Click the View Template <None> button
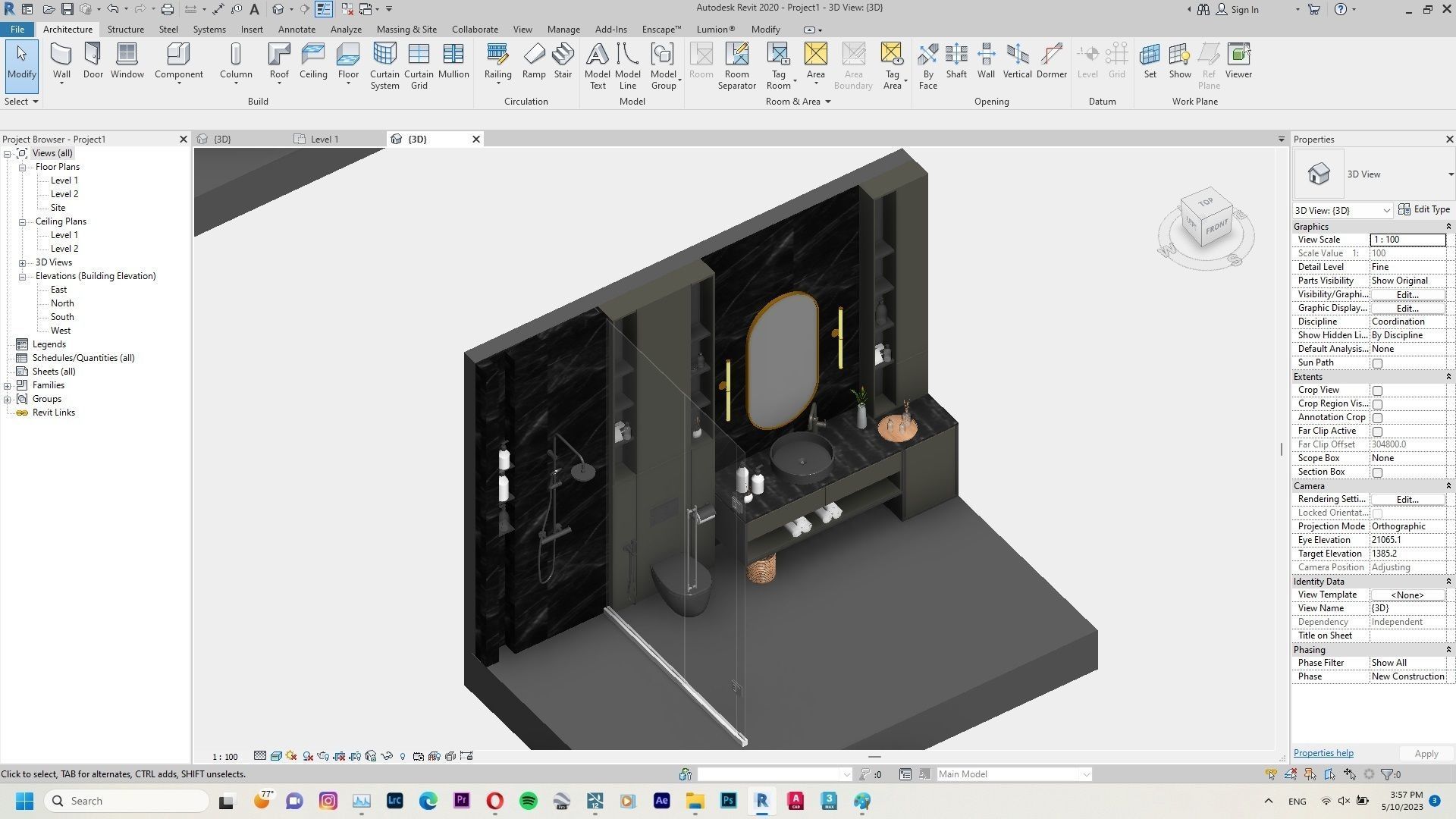 click(x=1407, y=595)
